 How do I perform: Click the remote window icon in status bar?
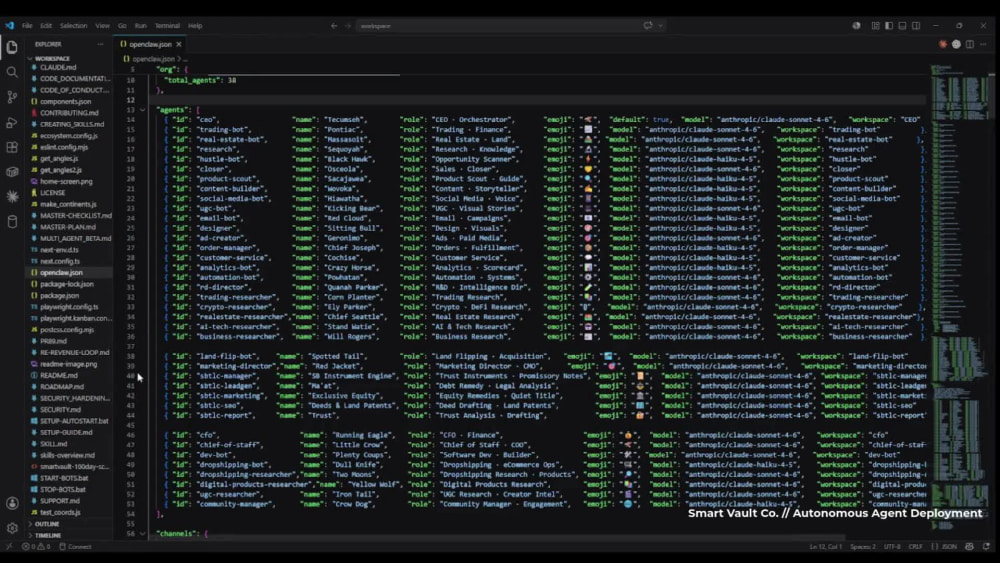pos(9,546)
